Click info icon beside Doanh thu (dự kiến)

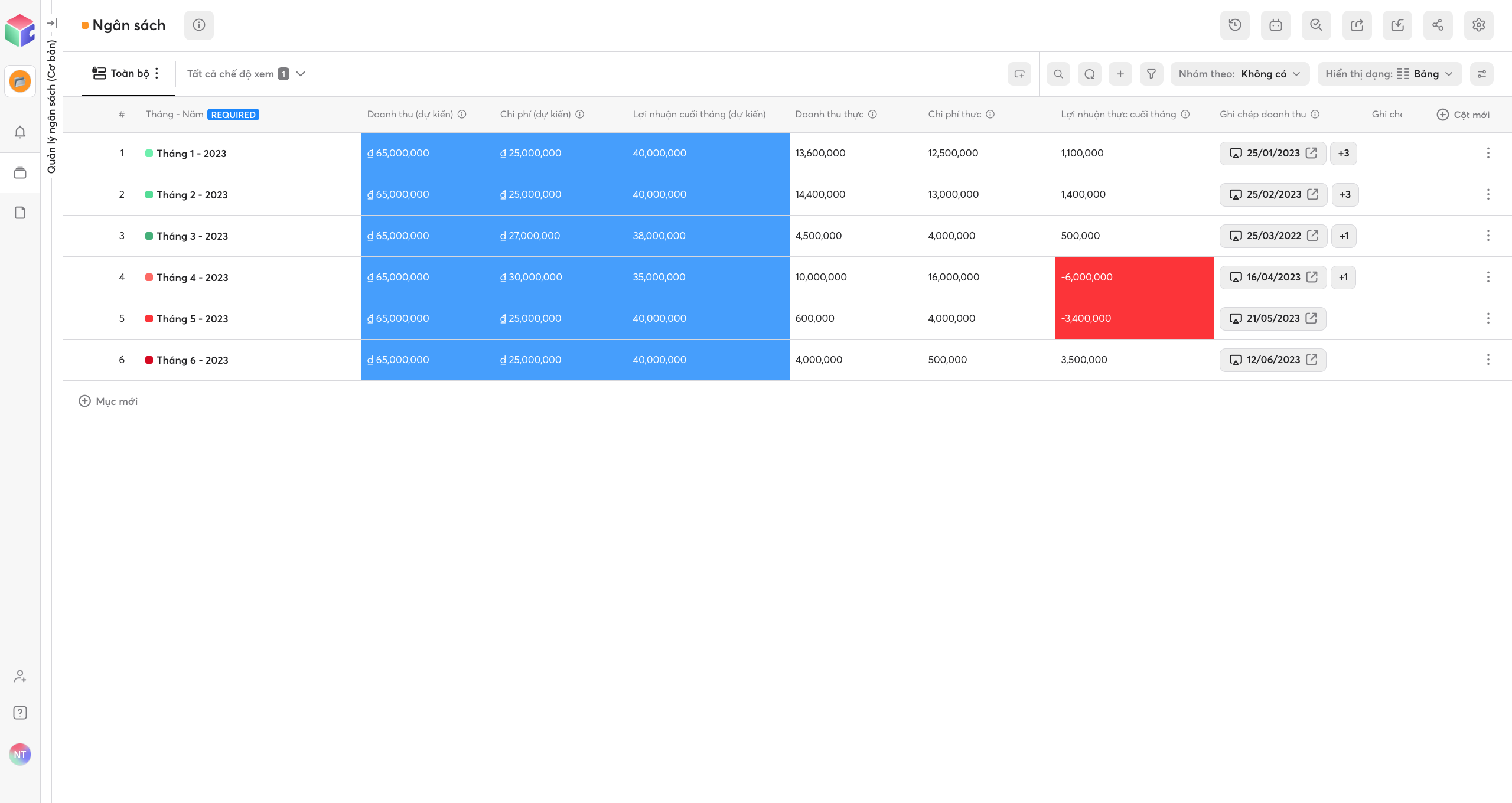462,114
